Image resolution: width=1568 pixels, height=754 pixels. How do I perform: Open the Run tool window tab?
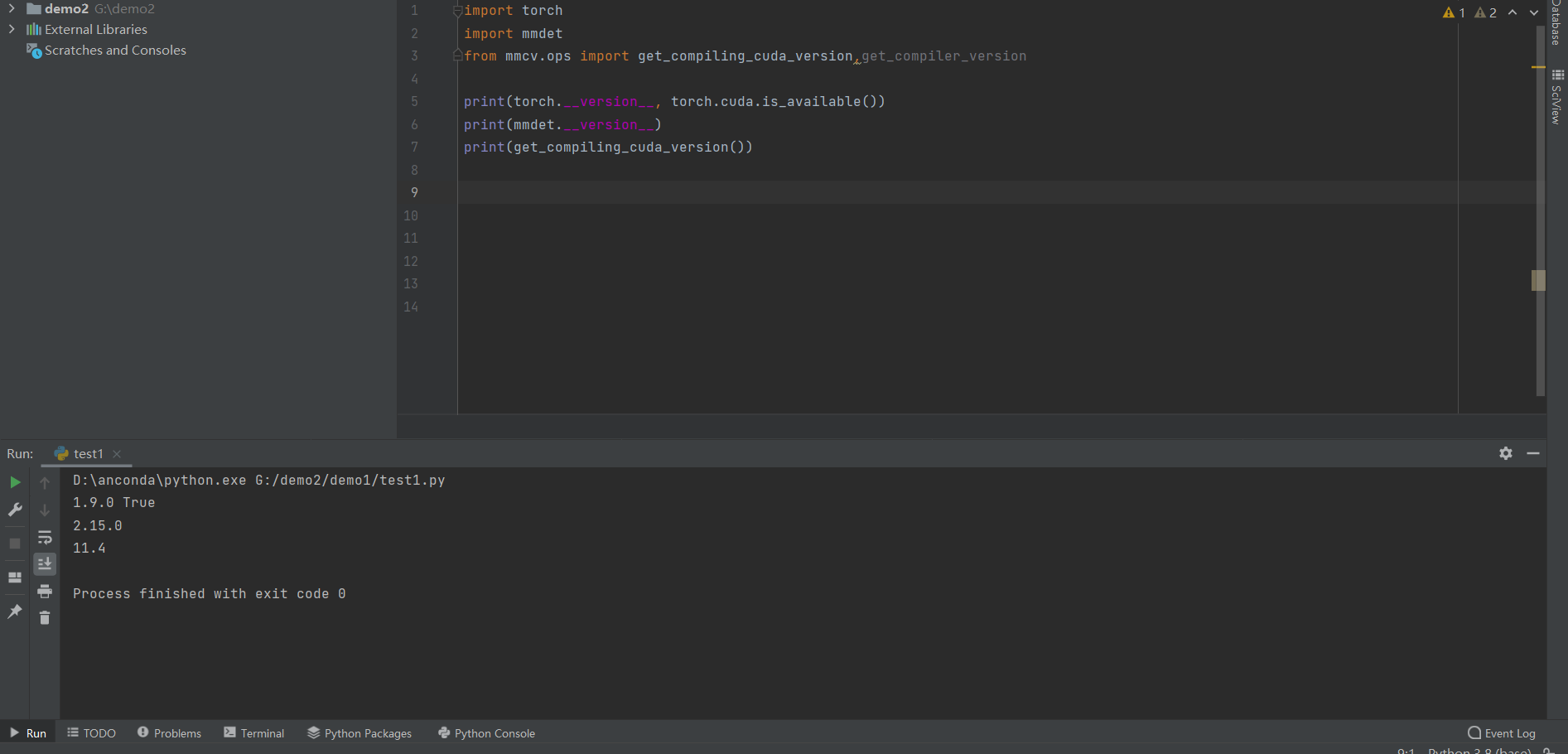click(x=28, y=733)
